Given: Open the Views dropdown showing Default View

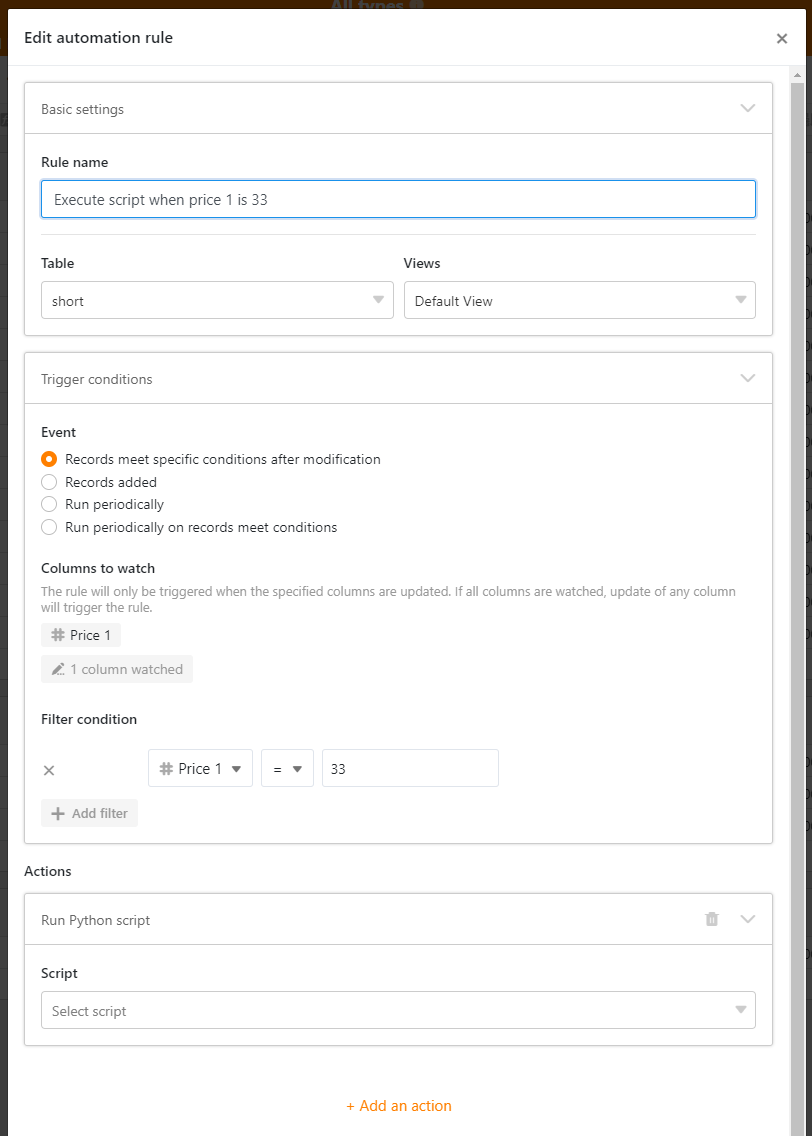Looking at the screenshot, I should tap(579, 301).
